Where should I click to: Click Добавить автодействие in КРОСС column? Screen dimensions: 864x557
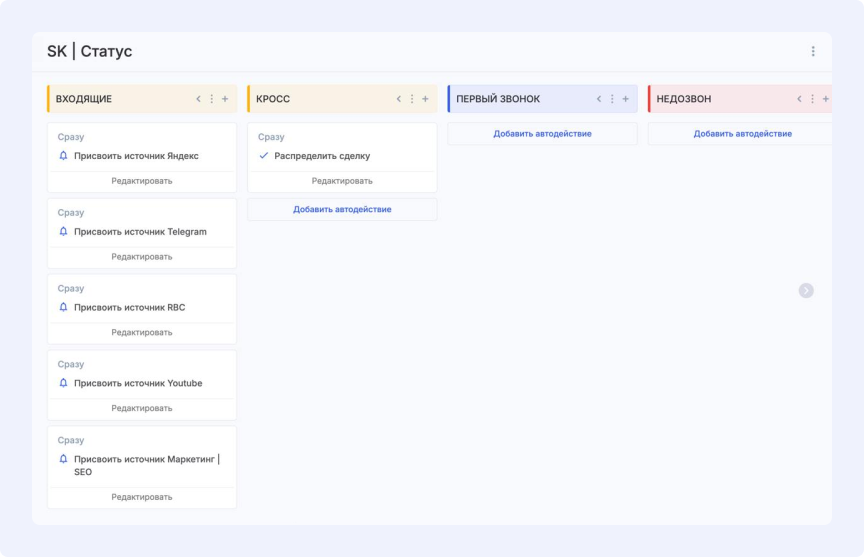pyautogui.click(x=342, y=210)
